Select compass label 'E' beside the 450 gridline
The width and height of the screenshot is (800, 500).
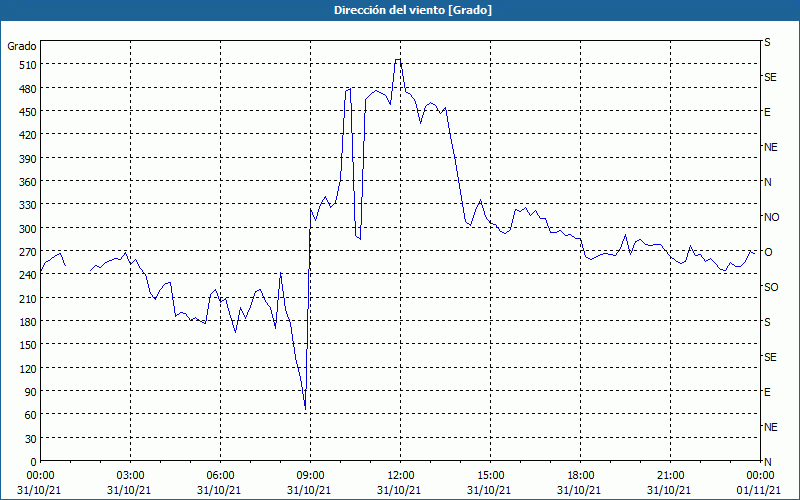pyautogui.click(x=767, y=112)
